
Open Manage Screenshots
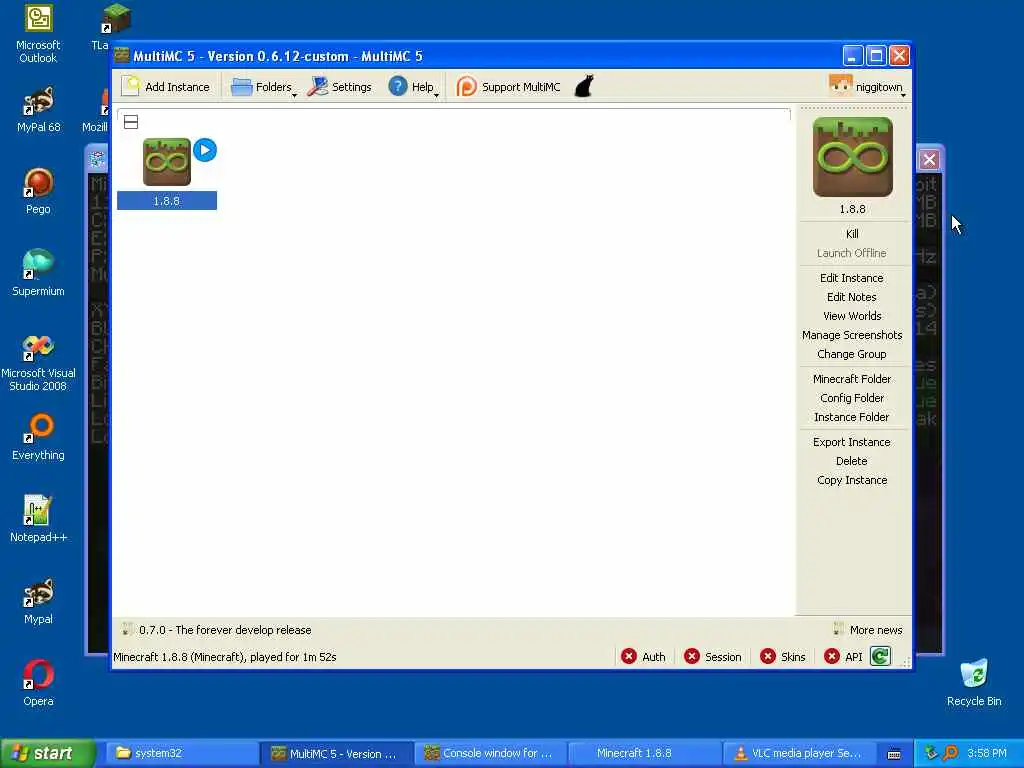click(x=852, y=334)
